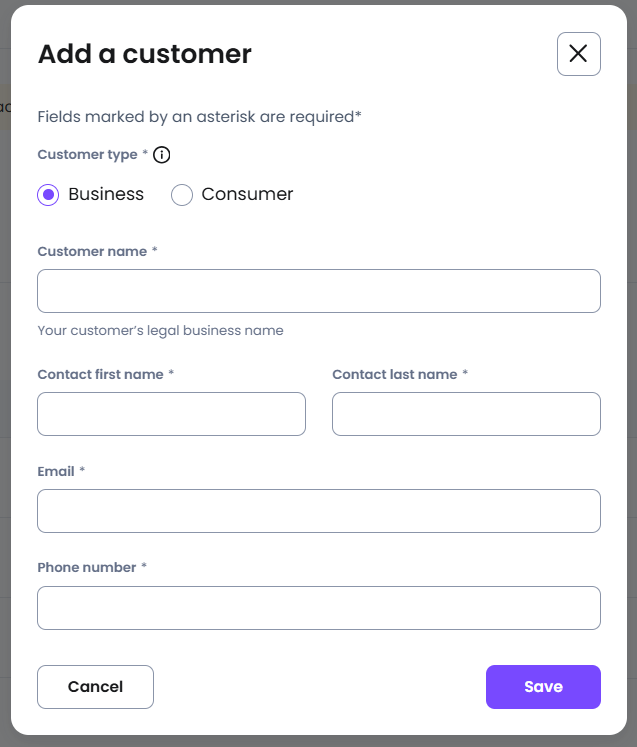Click the Add a customer heading
This screenshot has height=747, width=637.
coord(145,54)
